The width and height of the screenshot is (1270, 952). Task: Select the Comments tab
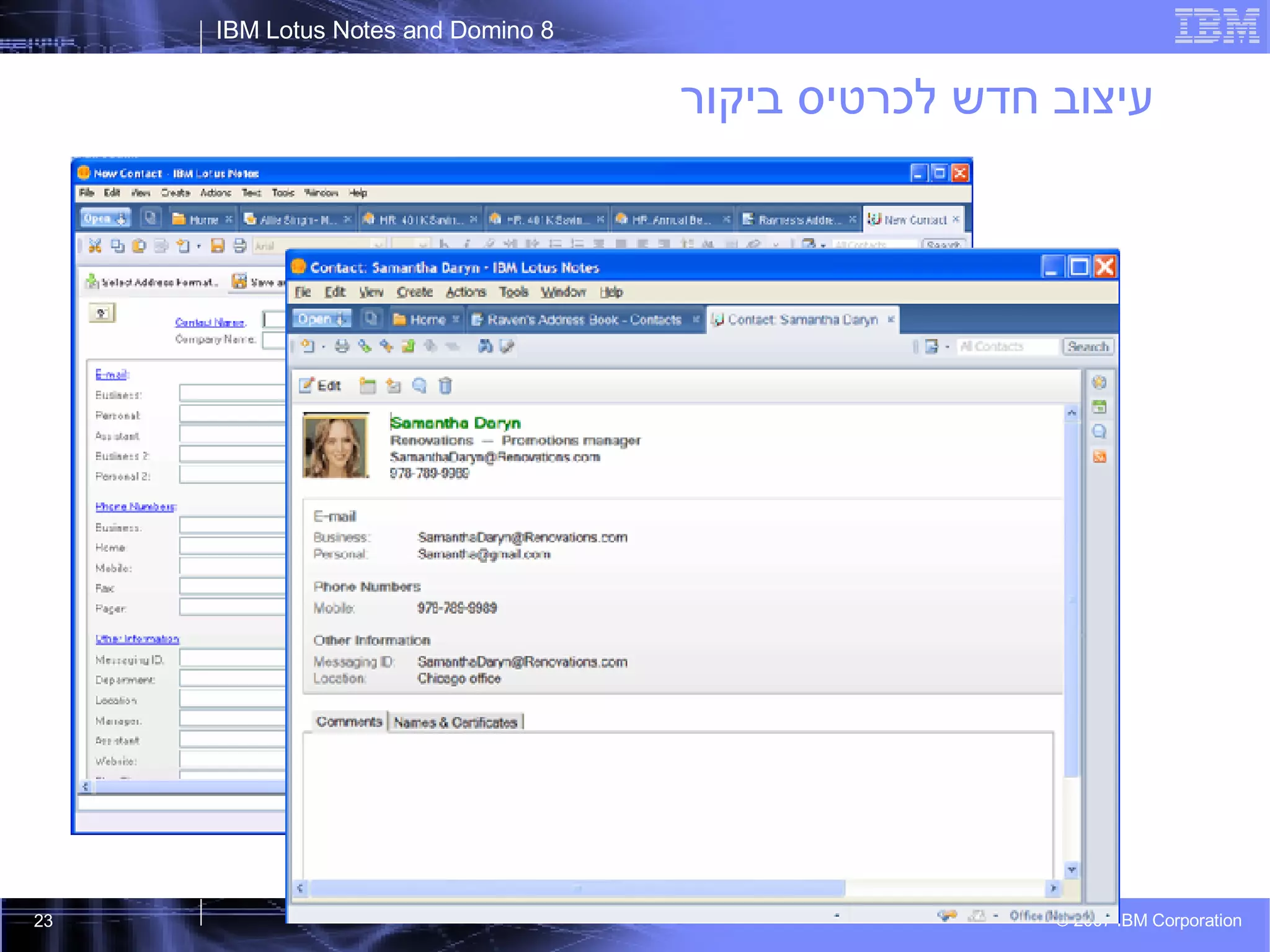(x=349, y=721)
